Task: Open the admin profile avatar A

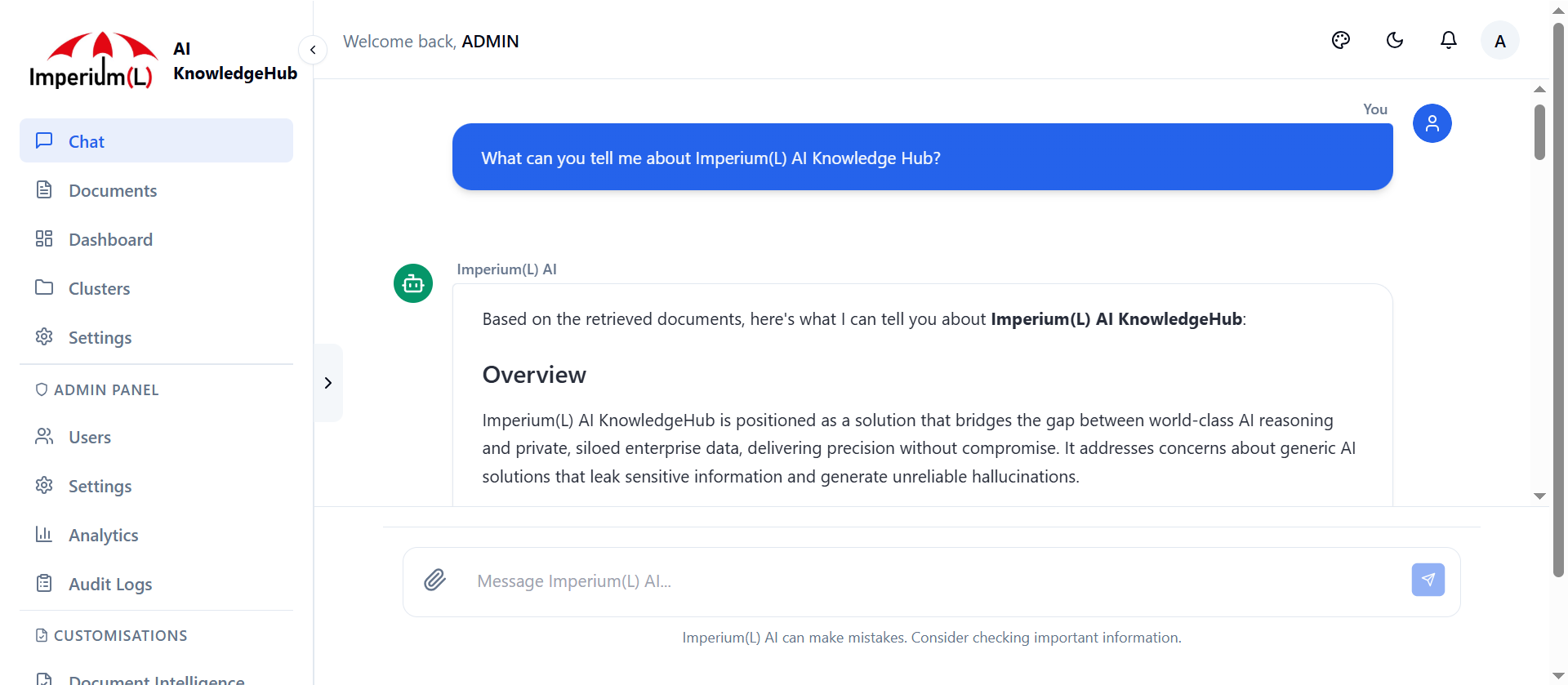Action: [1500, 41]
